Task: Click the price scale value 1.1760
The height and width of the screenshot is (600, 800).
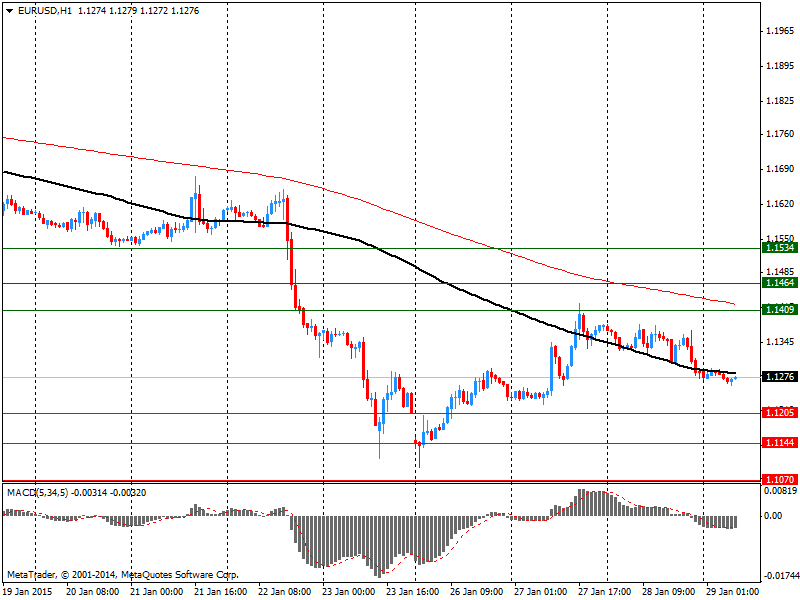Action: click(x=780, y=134)
